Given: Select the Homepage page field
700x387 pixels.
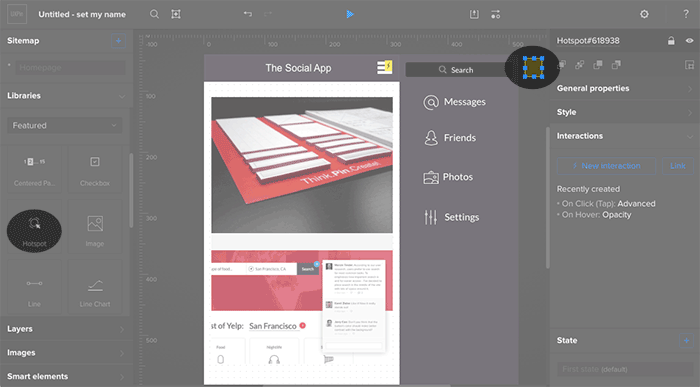Looking at the screenshot, I should [71, 68].
